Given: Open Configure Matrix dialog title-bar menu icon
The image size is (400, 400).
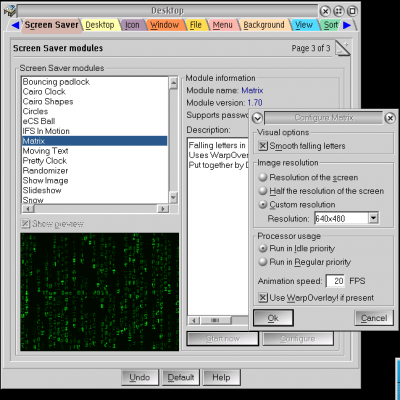Looking at the screenshot, I should pos(257,118).
